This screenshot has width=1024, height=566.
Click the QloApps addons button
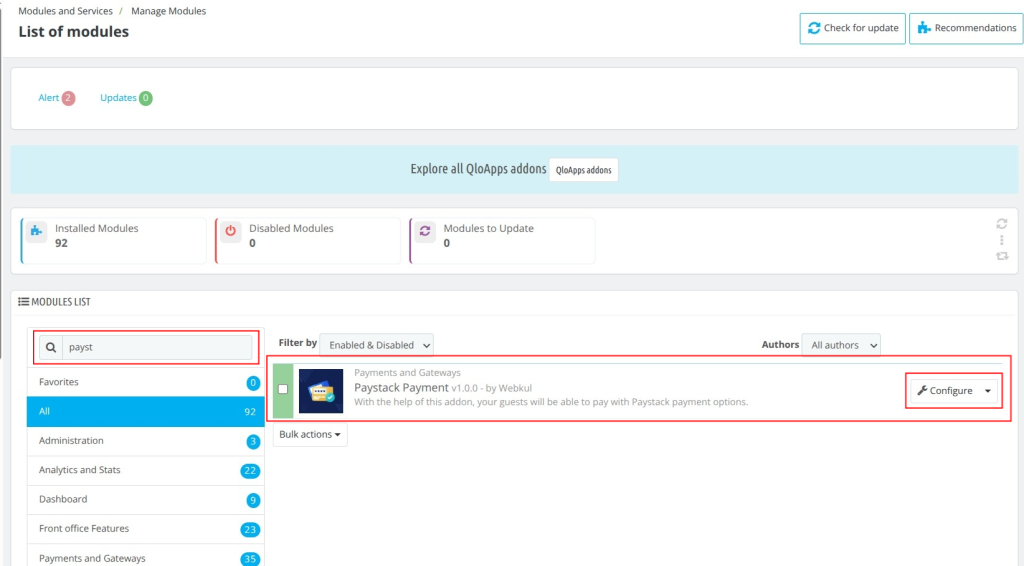(584, 170)
